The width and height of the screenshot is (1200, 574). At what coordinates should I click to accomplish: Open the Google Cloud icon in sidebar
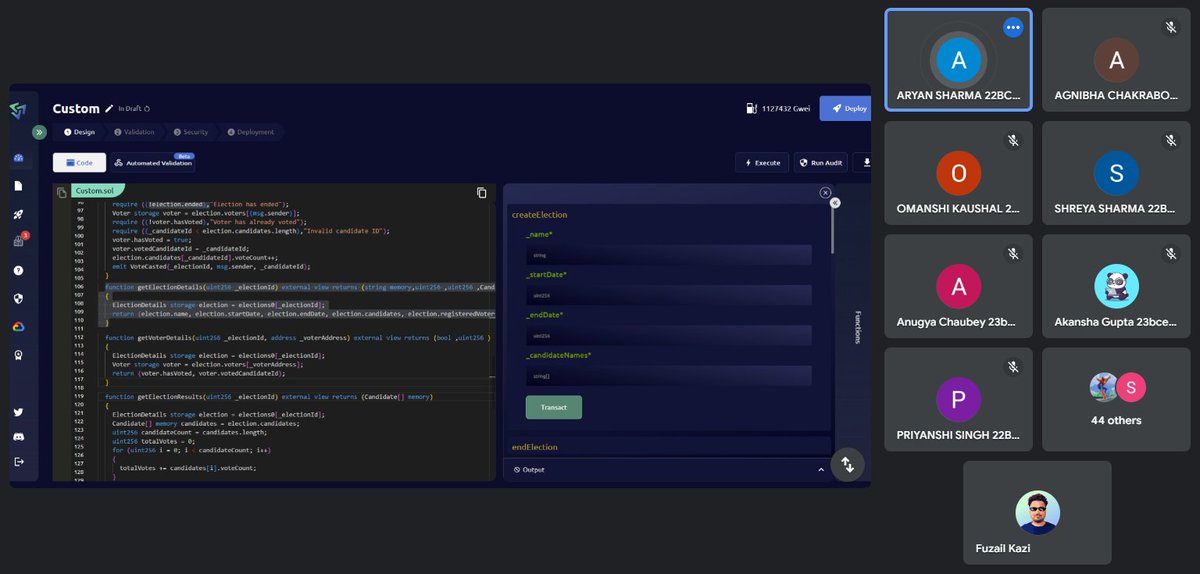[19, 326]
